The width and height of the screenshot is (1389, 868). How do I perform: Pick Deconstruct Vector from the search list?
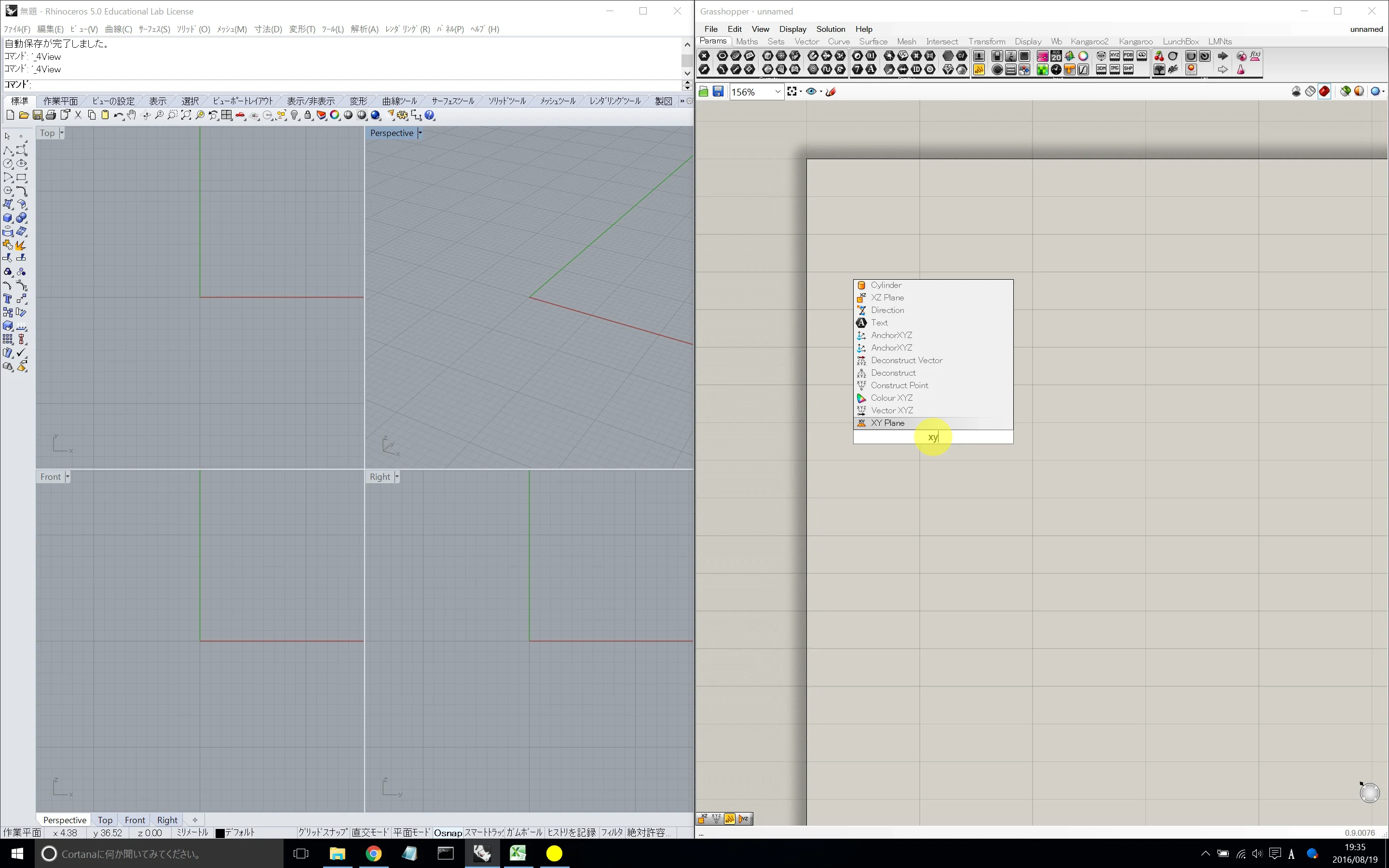click(x=933, y=361)
